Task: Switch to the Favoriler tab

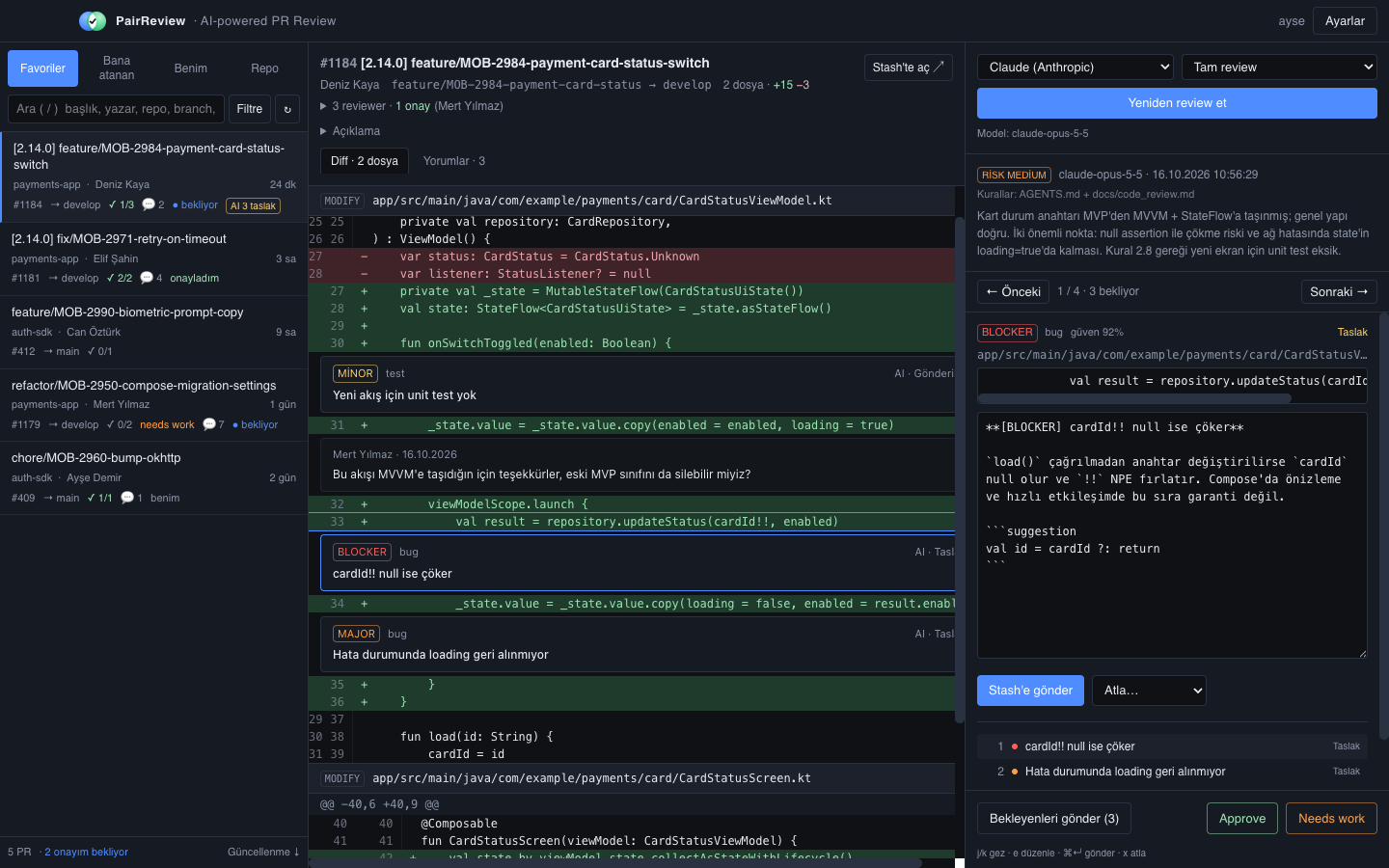Action: tap(43, 68)
